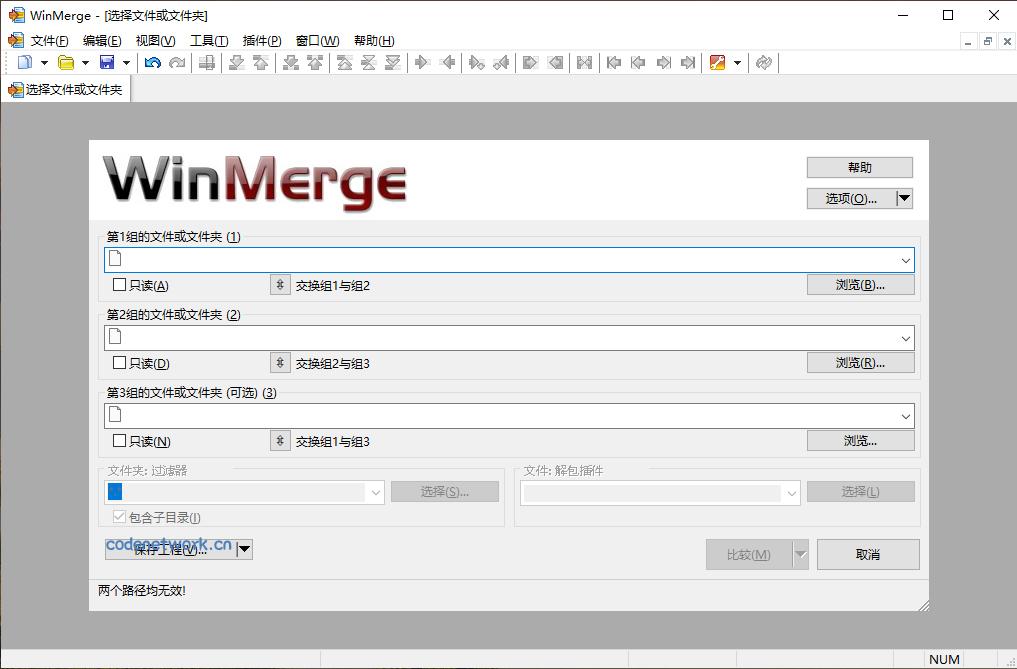Click the Save floppy disk icon
This screenshot has width=1017, height=669.
106,63
